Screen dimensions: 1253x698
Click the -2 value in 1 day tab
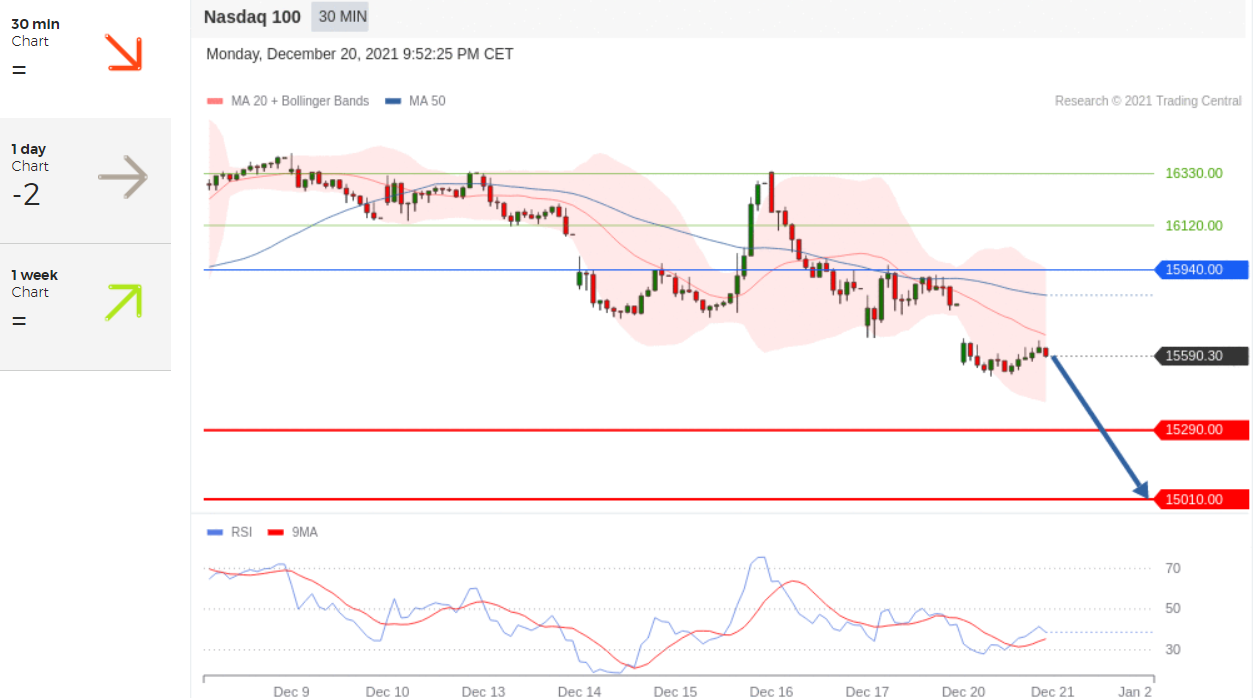26,194
